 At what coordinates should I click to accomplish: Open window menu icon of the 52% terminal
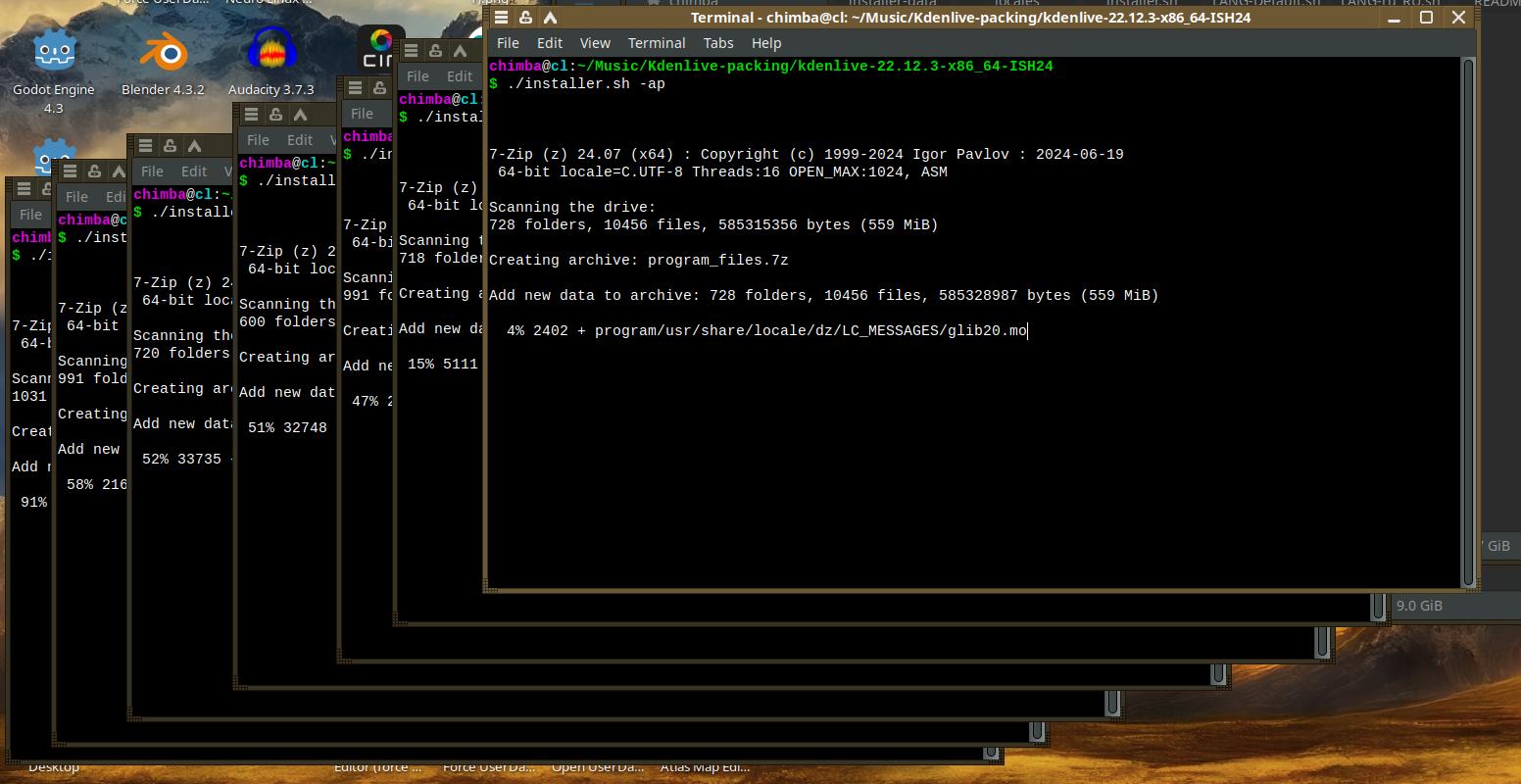coord(145,146)
